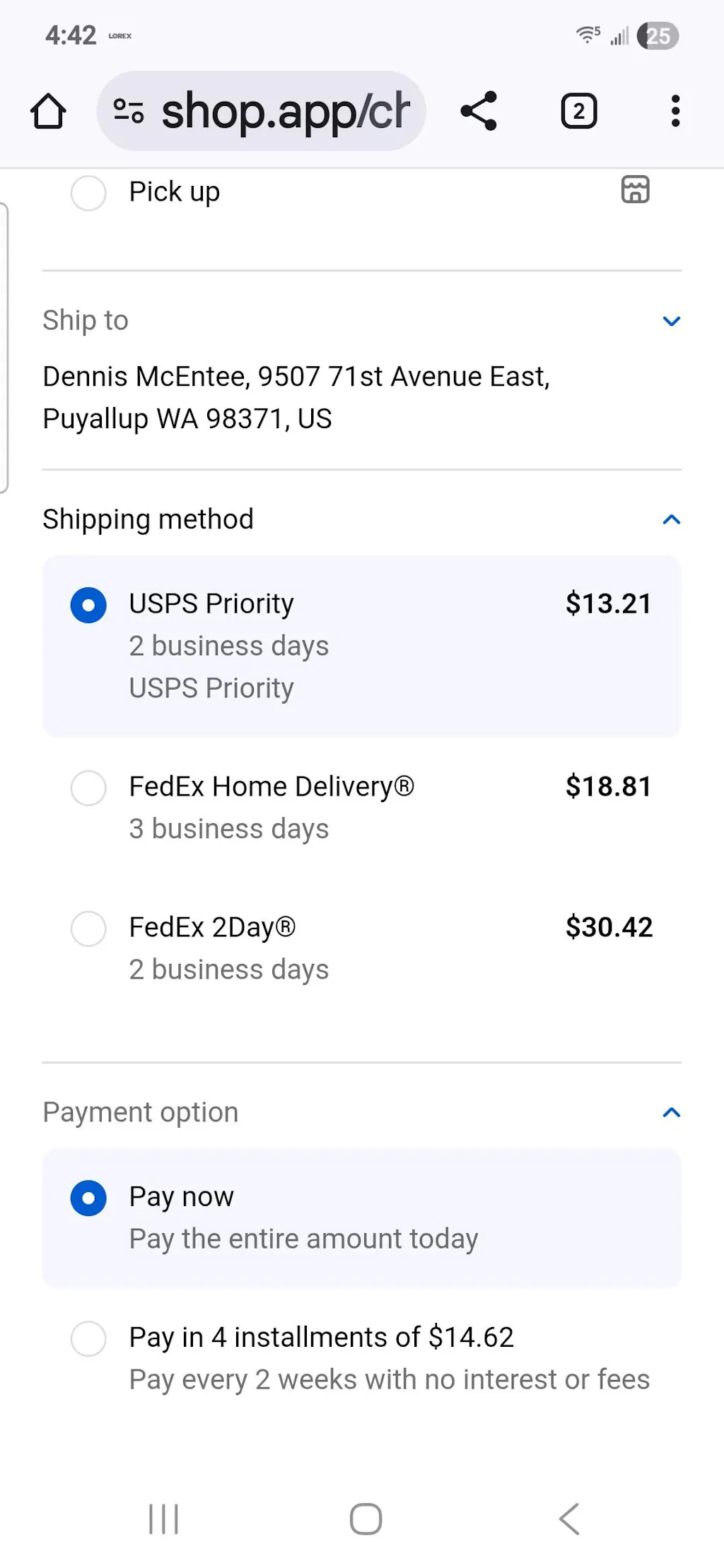Tap the store pickup icon
The height and width of the screenshot is (1568, 724).
(635, 190)
